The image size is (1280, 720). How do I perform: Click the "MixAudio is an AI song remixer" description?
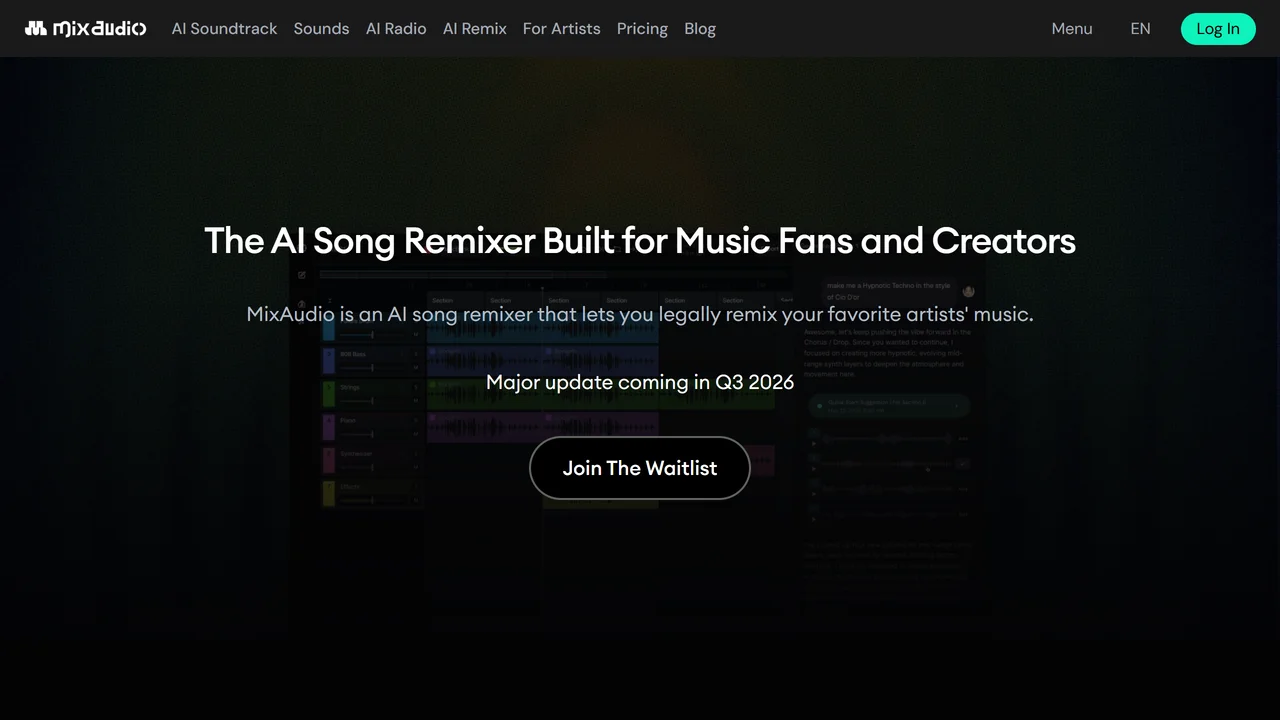[x=640, y=314]
